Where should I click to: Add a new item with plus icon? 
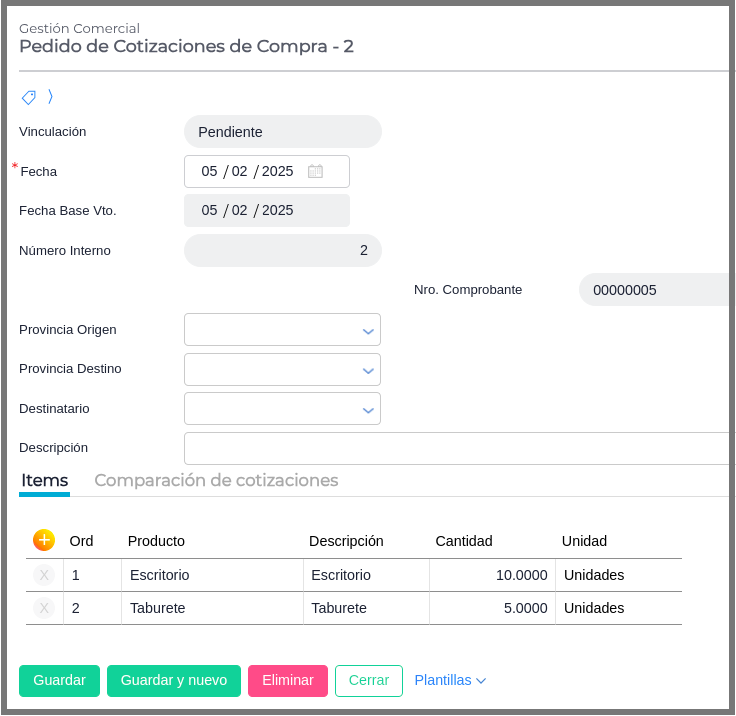pos(44,540)
